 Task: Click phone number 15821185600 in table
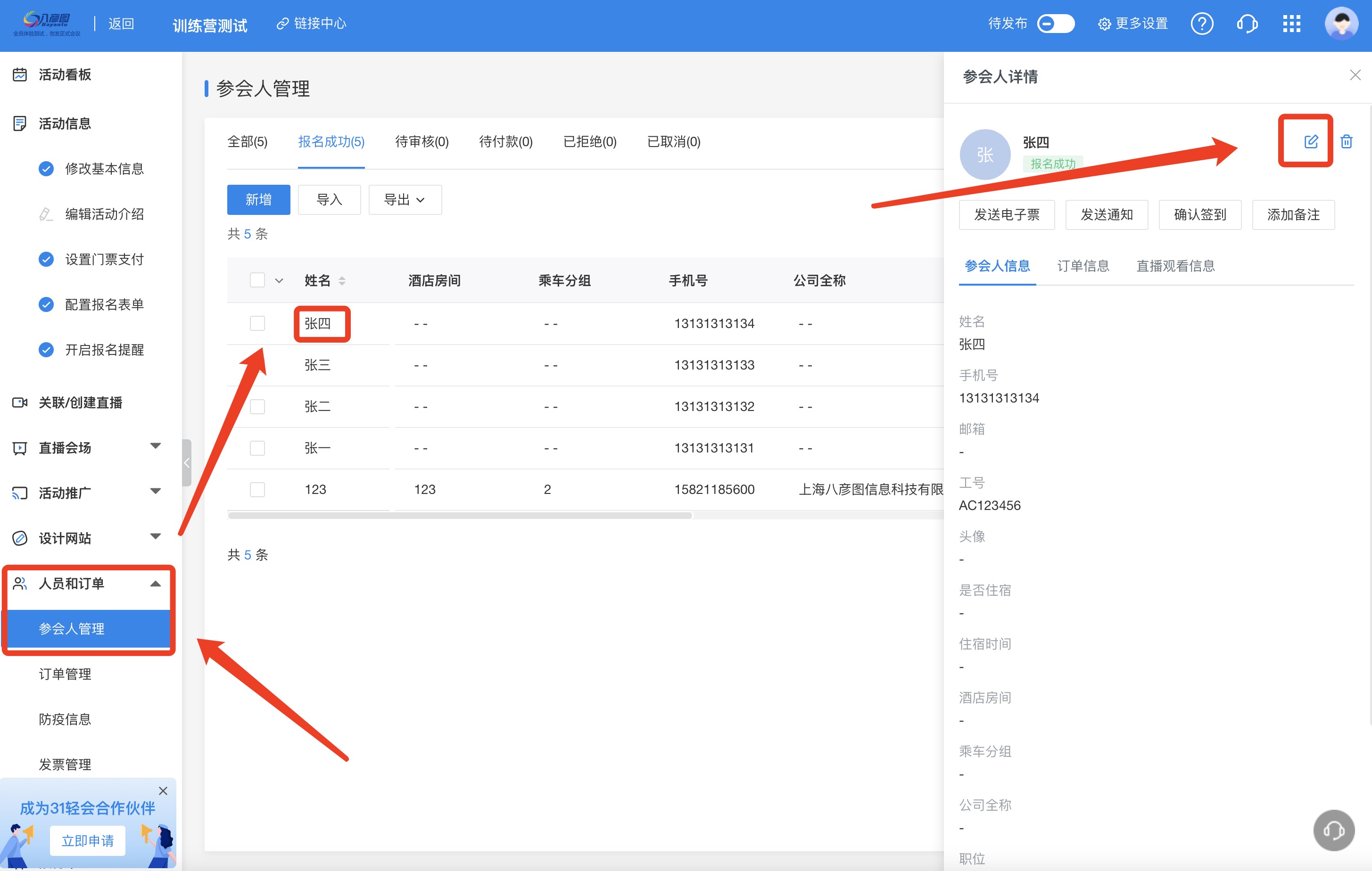pos(714,489)
